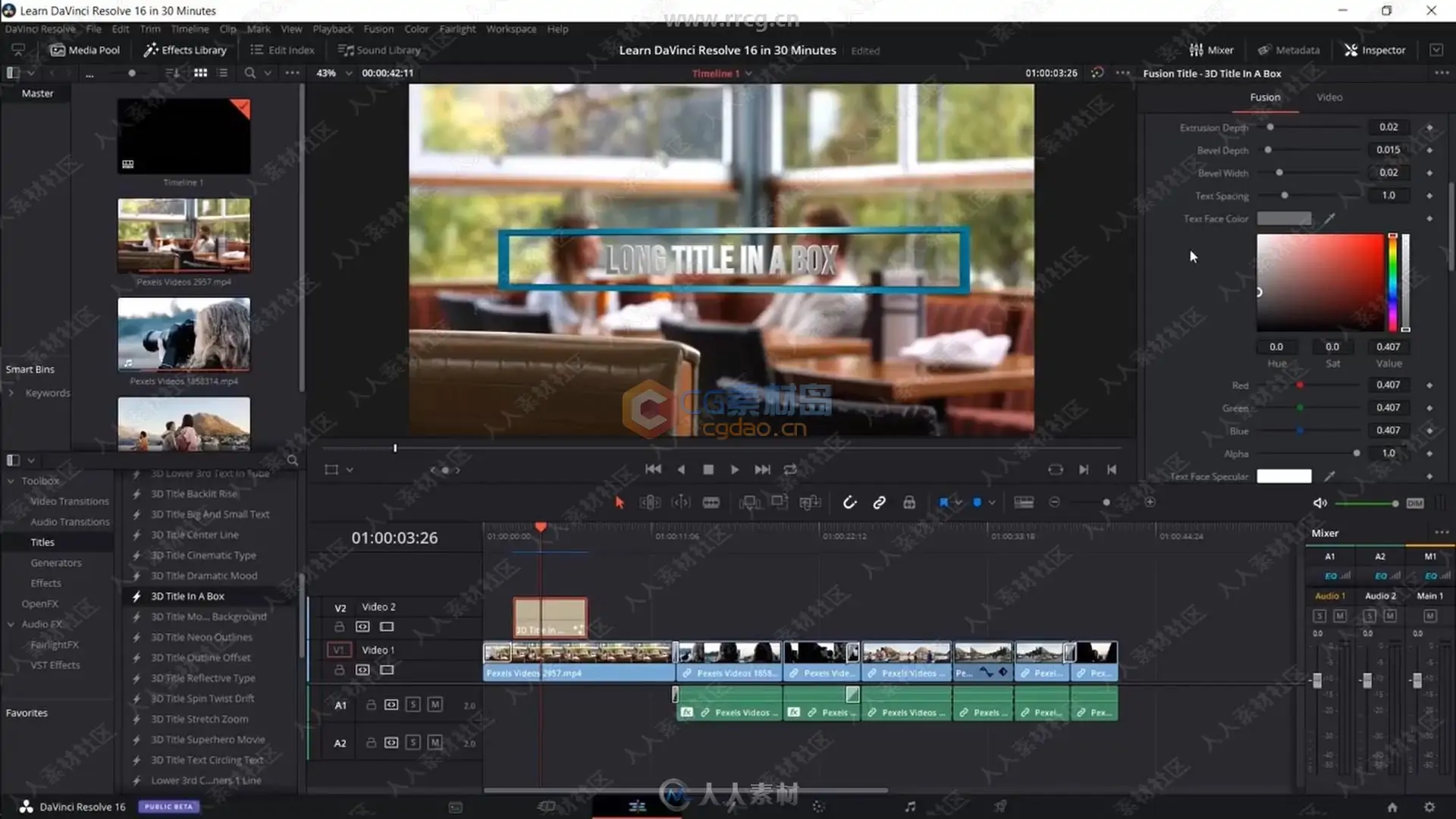
Task: Expand the Keywords smart bin
Action: (x=11, y=393)
